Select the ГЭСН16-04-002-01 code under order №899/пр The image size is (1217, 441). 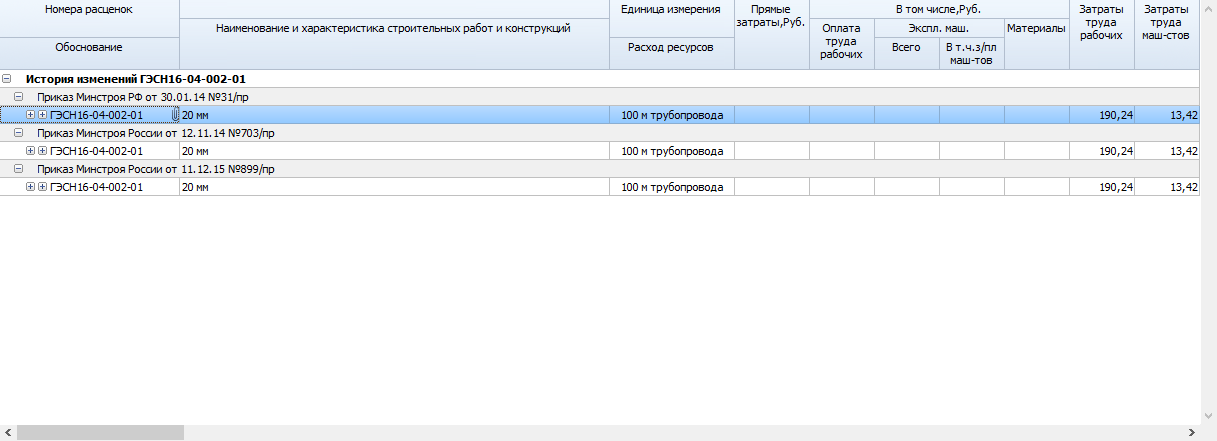96,187
